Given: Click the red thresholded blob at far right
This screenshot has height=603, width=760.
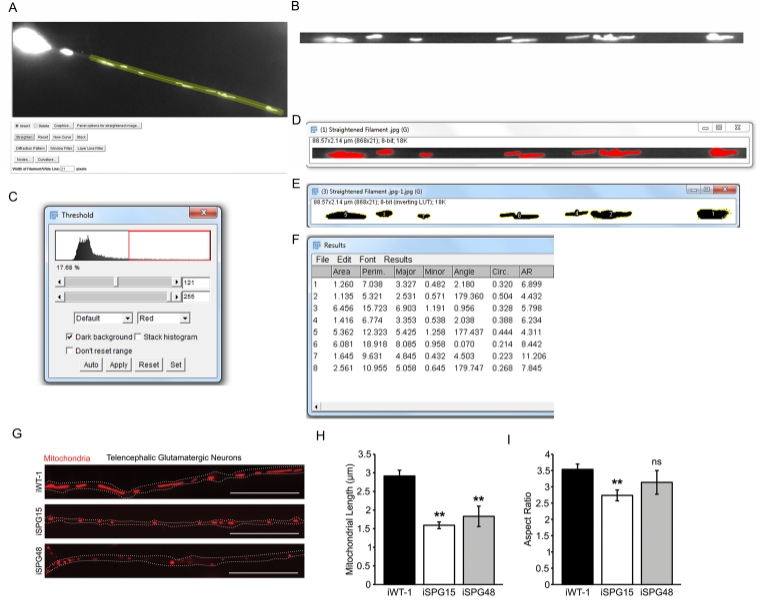Looking at the screenshot, I should [723, 153].
